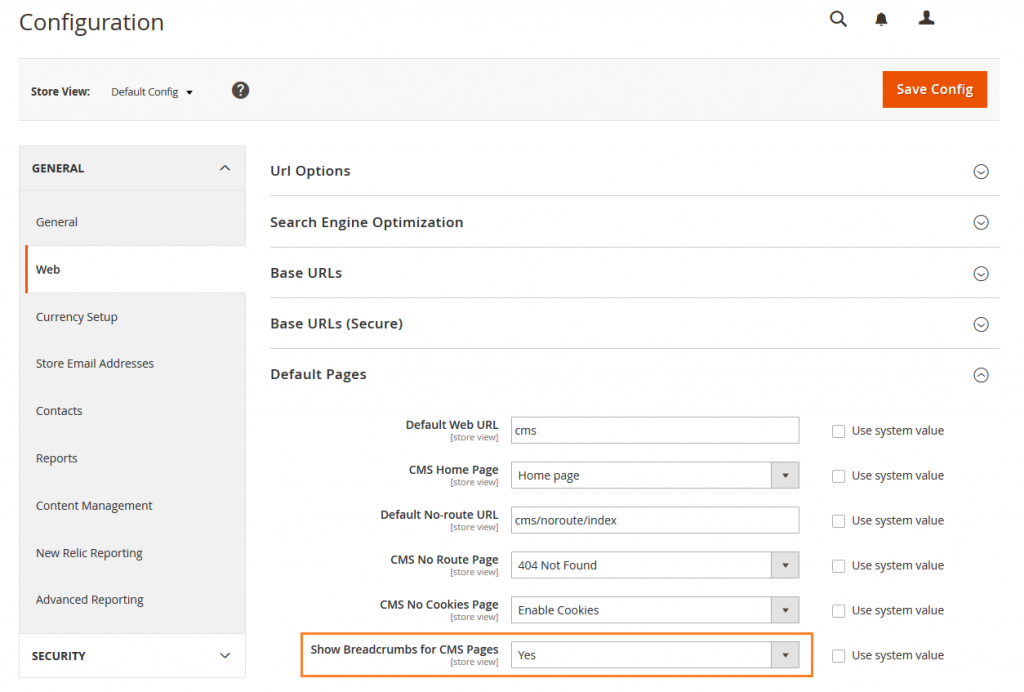Save the configuration with Save Config
This screenshot has height=692, width=1024.
[x=934, y=89]
